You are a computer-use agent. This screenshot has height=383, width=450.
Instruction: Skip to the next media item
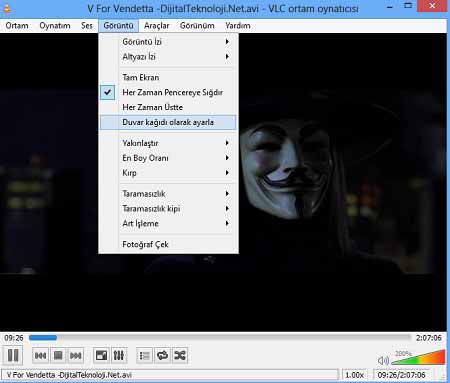[x=76, y=356]
